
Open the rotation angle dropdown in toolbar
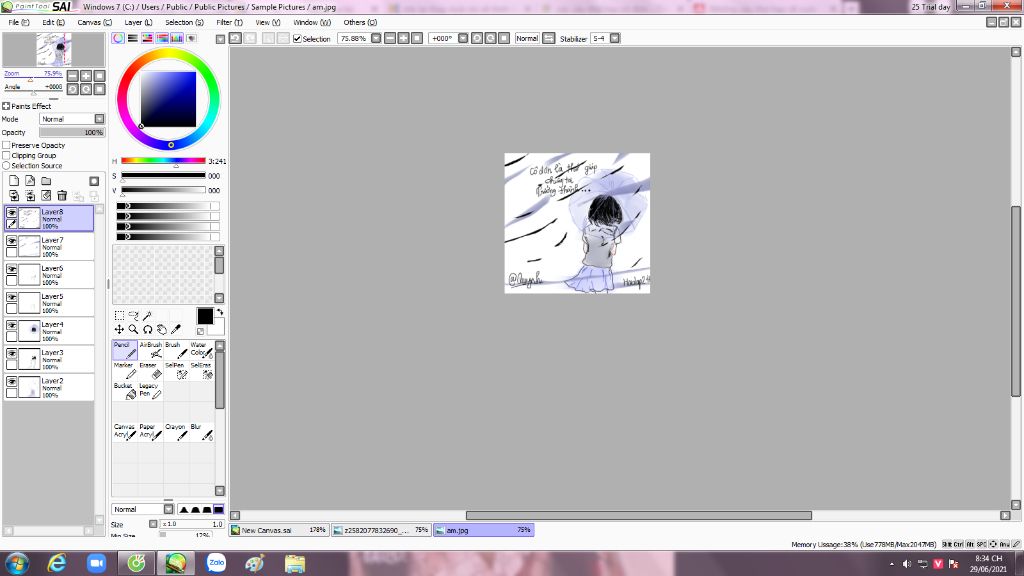click(463, 39)
